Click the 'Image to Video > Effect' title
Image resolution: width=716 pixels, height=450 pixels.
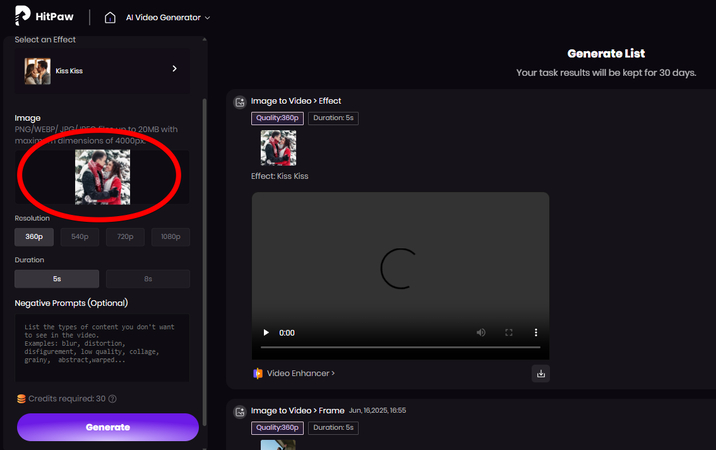click(296, 101)
